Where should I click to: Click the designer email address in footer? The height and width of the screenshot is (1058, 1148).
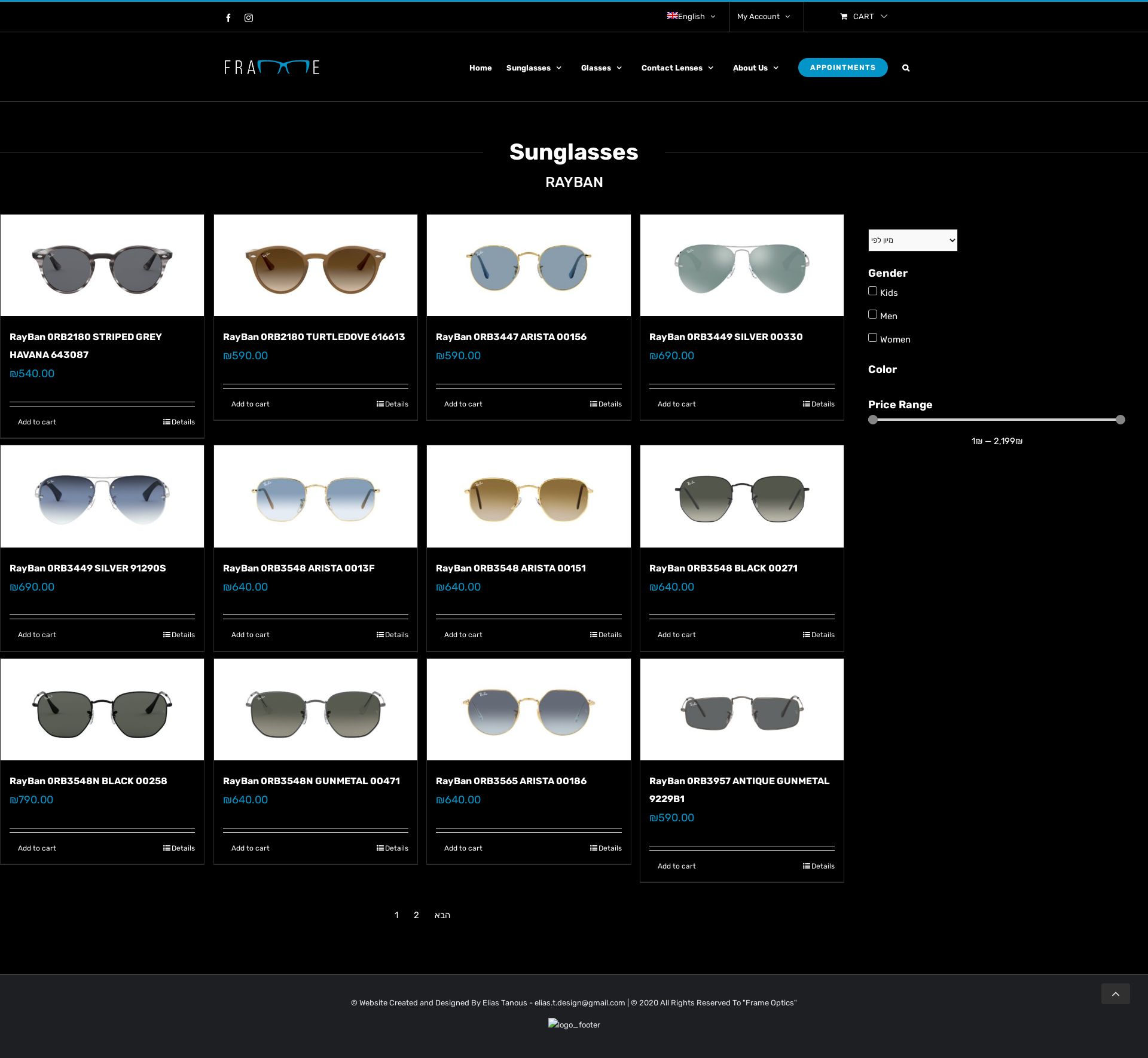579,1003
